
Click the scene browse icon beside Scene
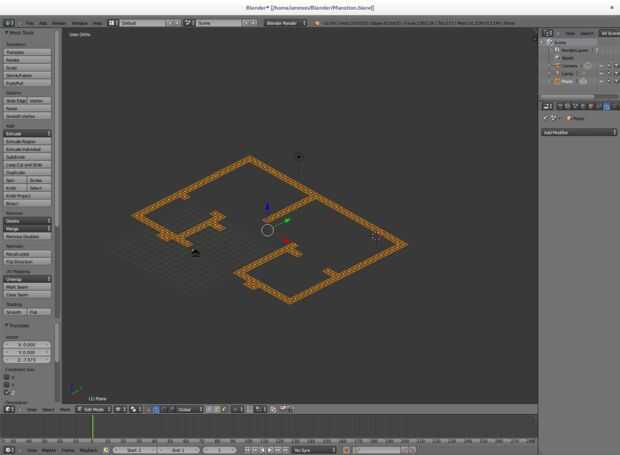[x=188, y=23]
